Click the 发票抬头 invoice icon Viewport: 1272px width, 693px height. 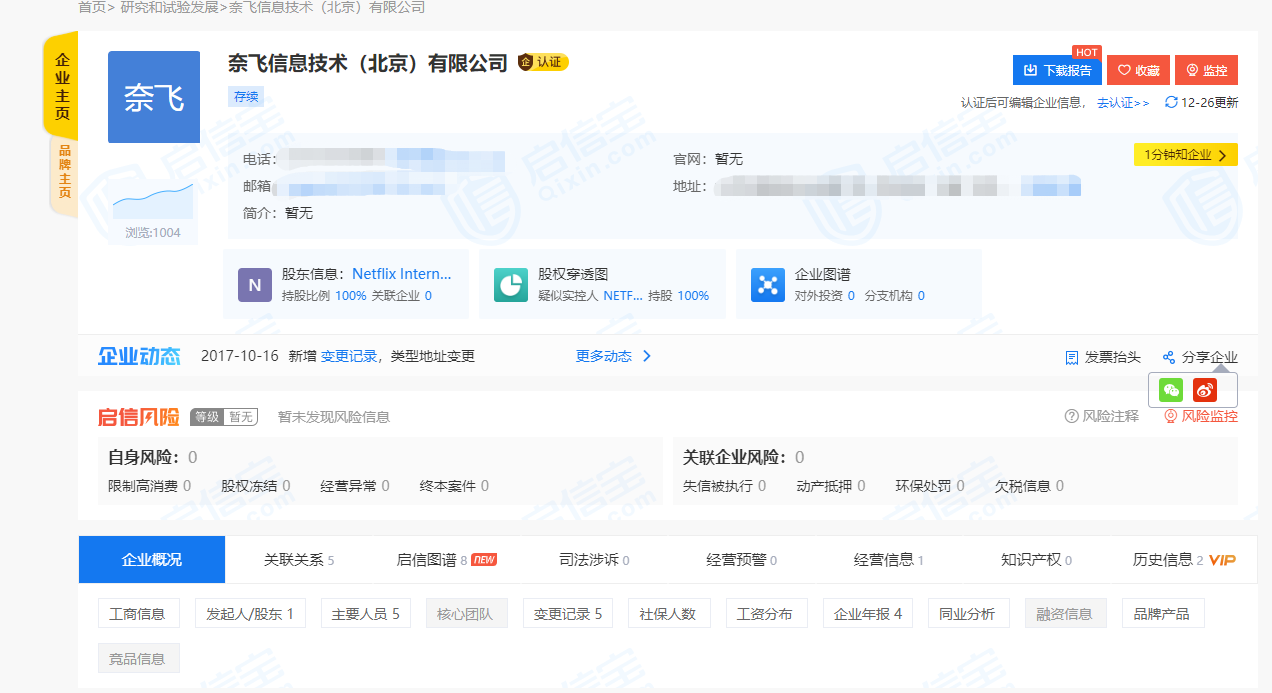click(1072, 357)
